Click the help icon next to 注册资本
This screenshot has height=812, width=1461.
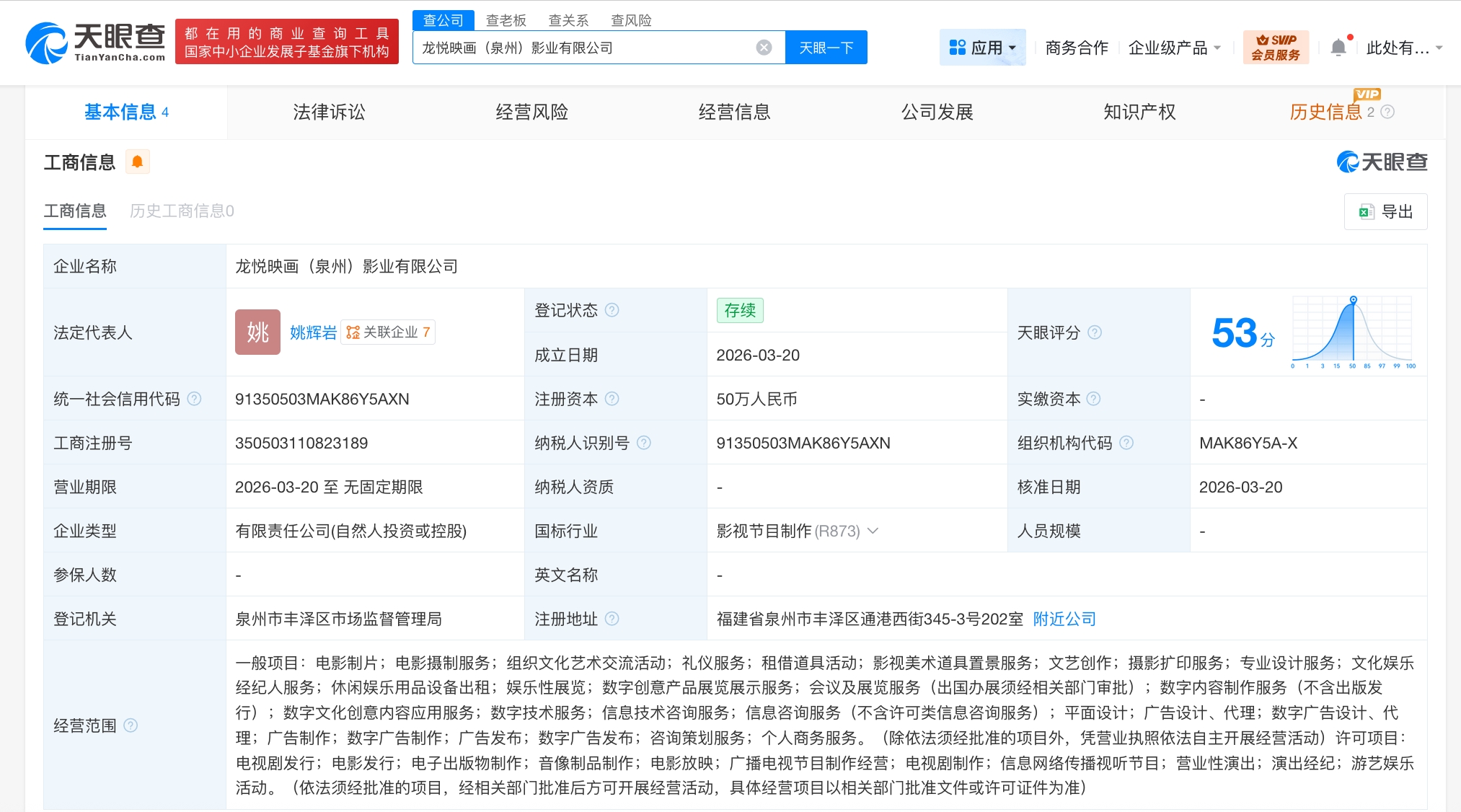612,399
